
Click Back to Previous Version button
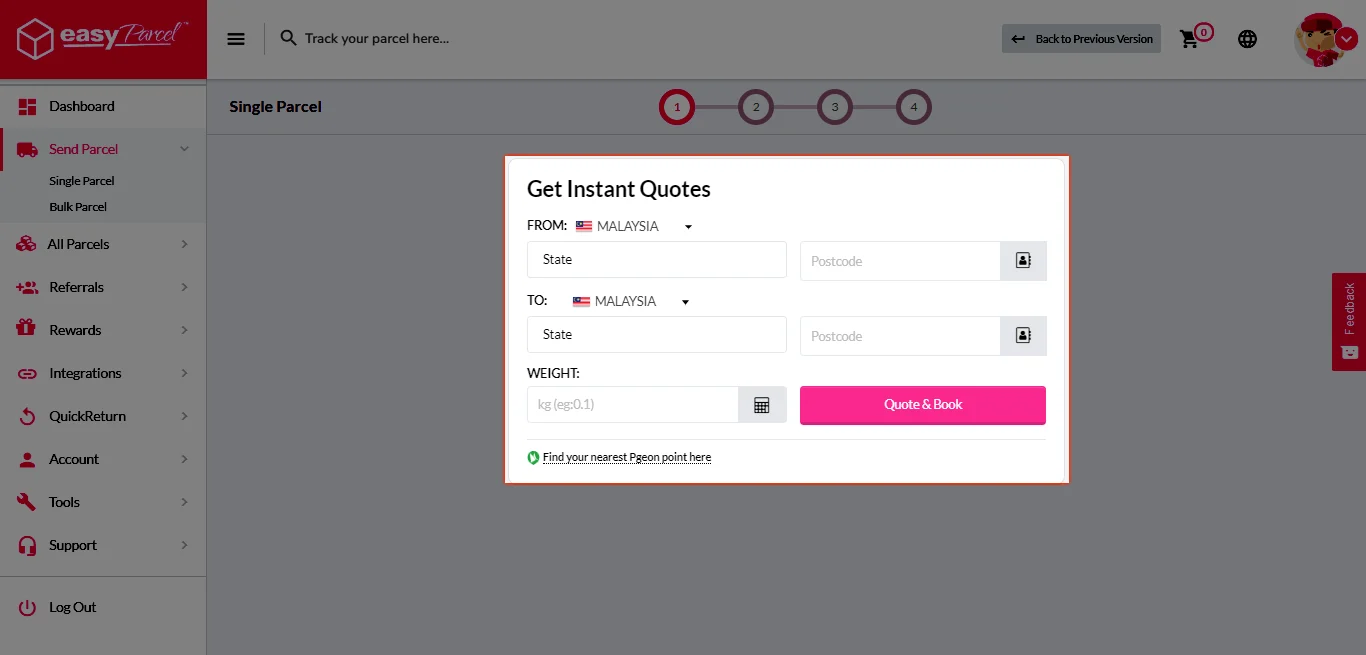pos(1081,39)
